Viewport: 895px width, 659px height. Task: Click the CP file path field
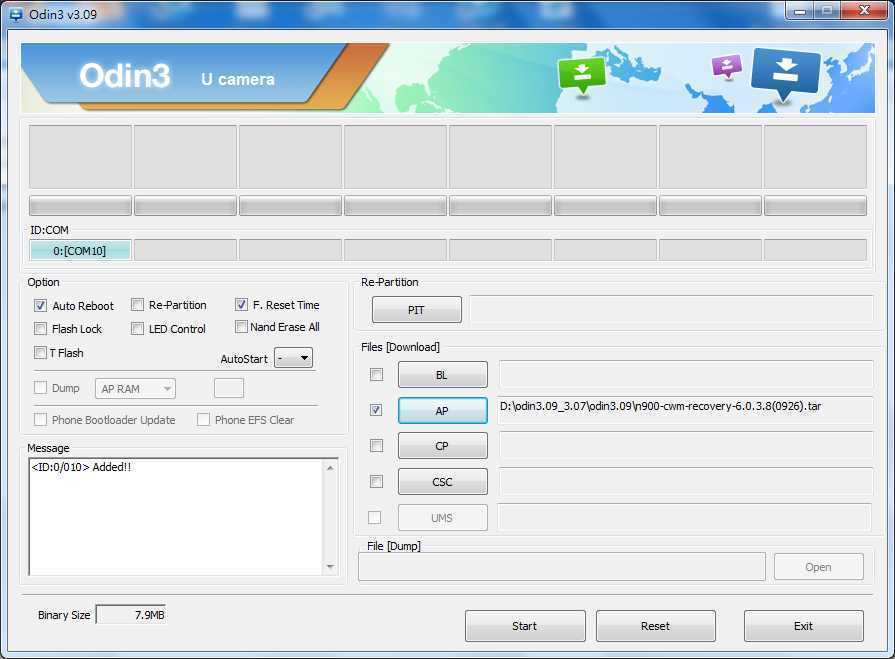[686, 446]
